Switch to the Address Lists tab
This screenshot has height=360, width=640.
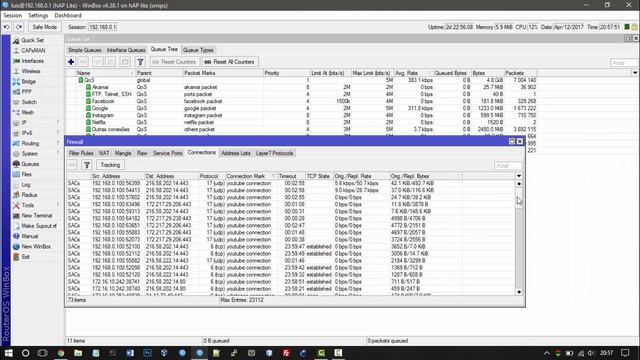point(236,153)
